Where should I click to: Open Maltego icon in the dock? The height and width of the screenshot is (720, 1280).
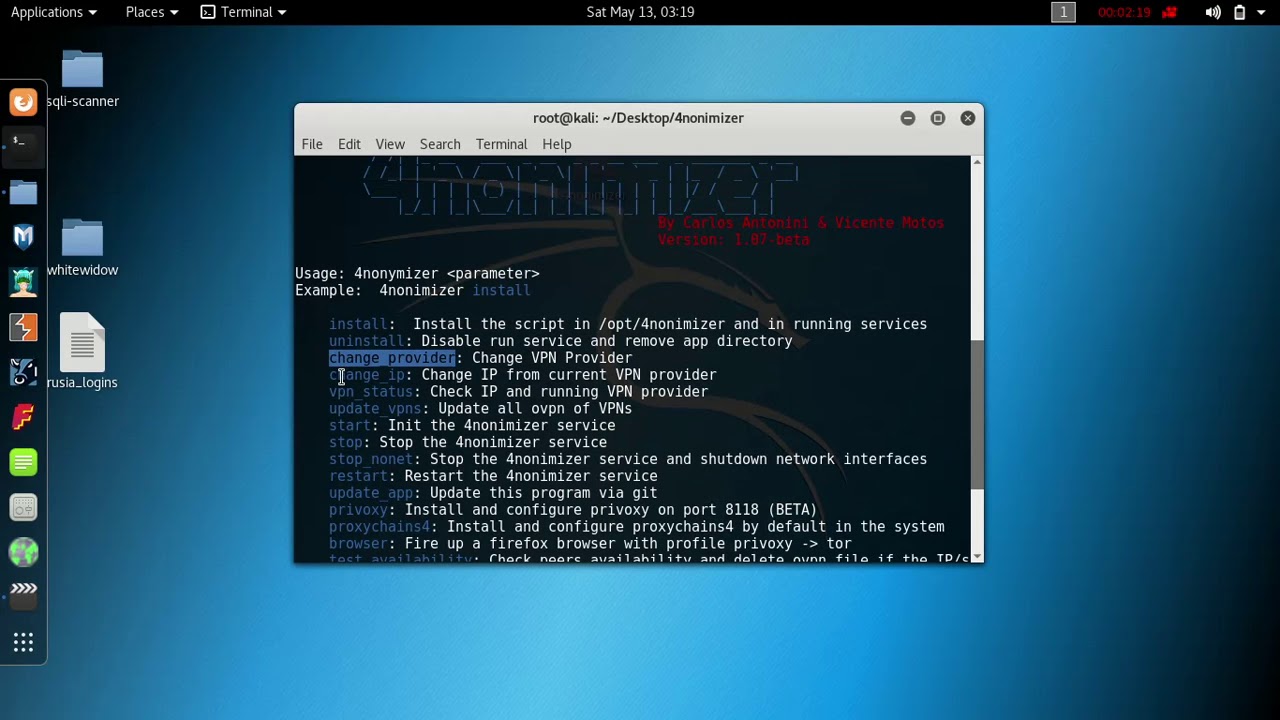[x=23, y=372]
